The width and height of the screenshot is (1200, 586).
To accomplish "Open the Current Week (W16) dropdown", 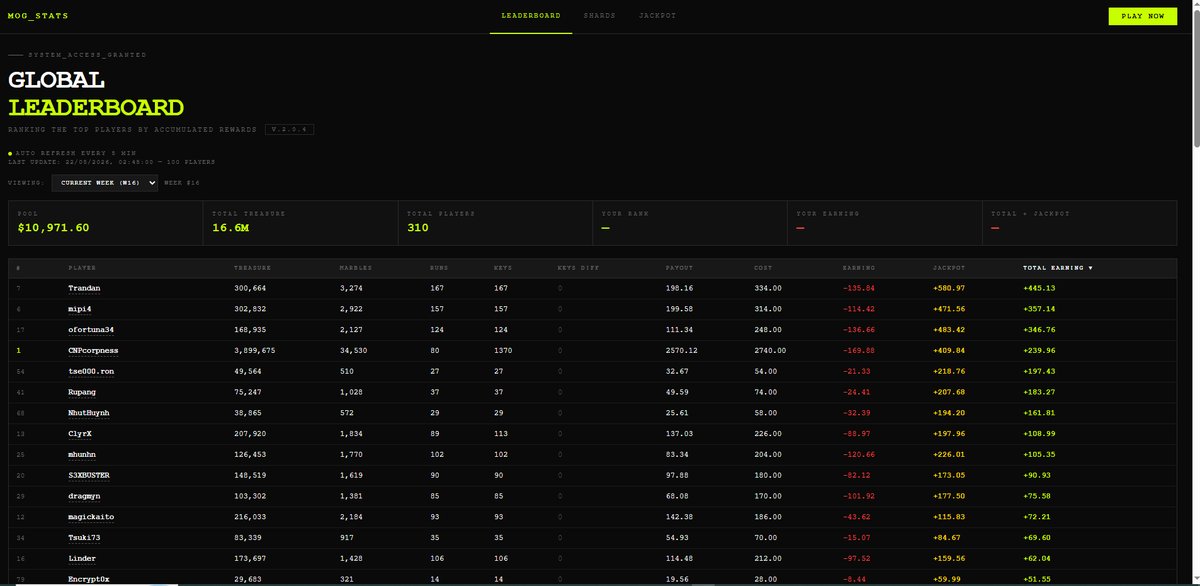I will click(x=105, y=183).
